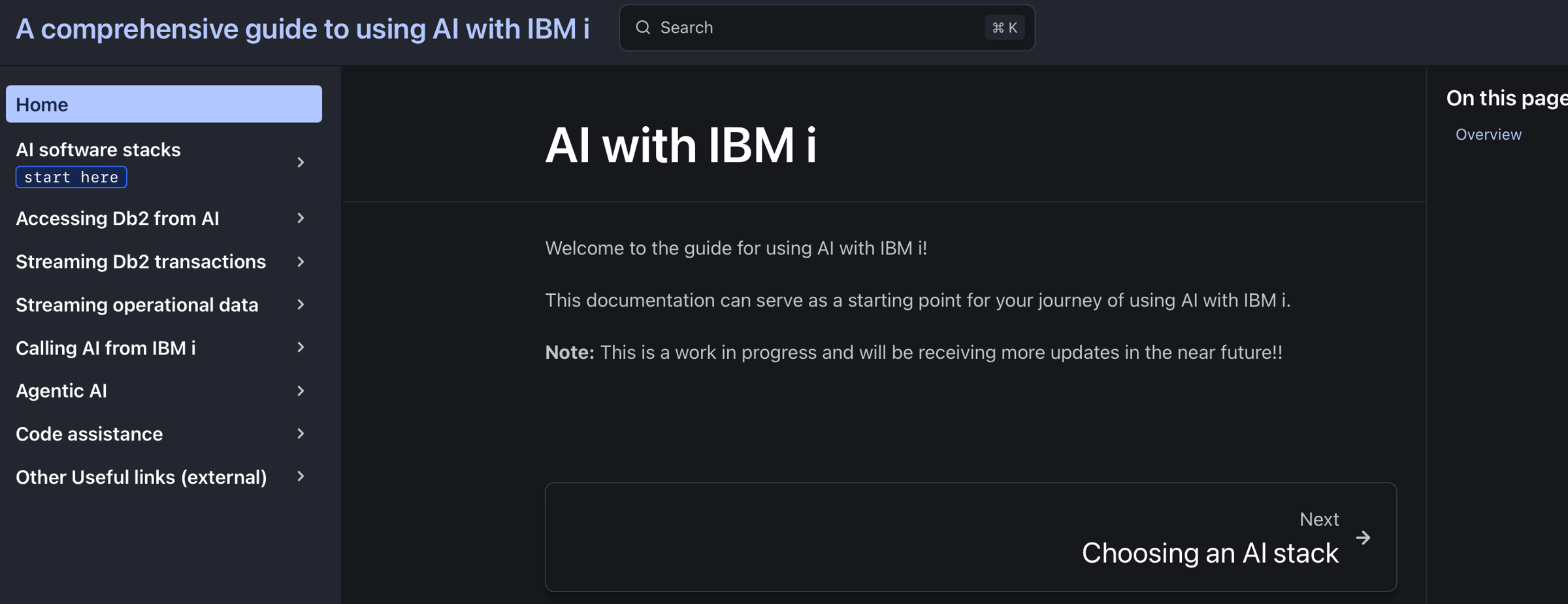Click the 'This documentation can serve' paragraph

coord(918,301)
